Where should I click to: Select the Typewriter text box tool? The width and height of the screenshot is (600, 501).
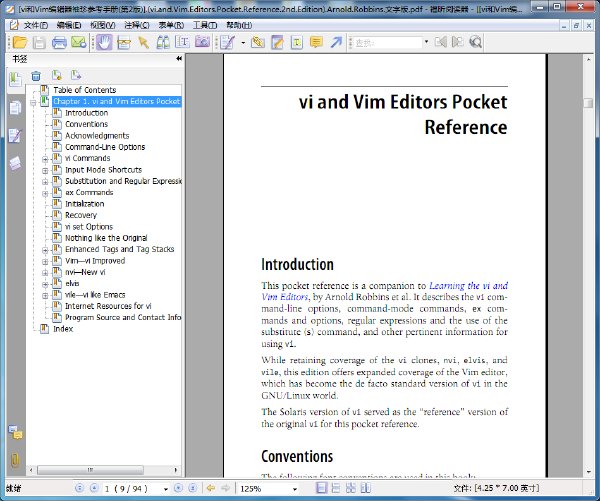click(x=297, y=42)
